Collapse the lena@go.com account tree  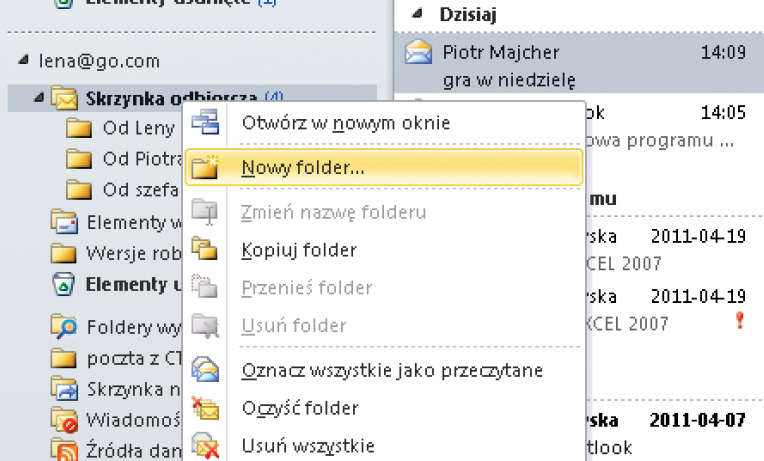tap(23, 61)
